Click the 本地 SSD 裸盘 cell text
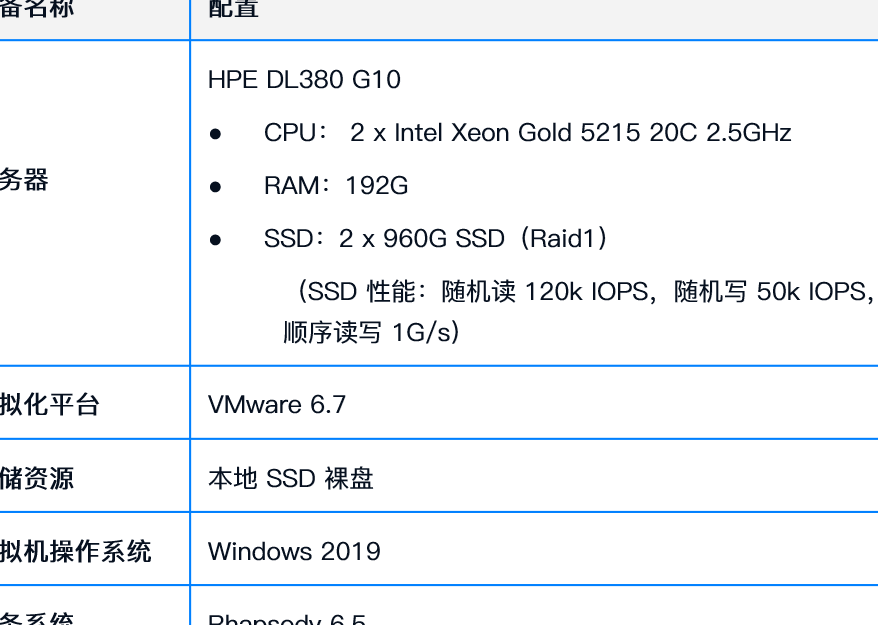 (x=290, y=478)
